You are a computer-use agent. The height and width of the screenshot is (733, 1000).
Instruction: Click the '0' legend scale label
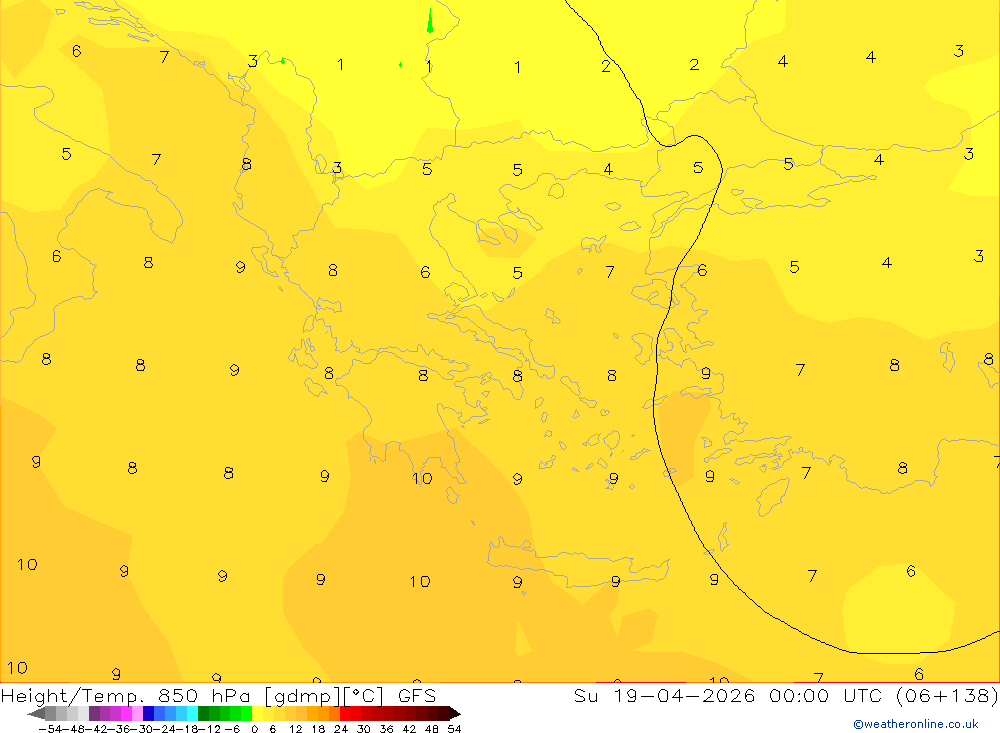pyautogui.click(x=254, y=729)
